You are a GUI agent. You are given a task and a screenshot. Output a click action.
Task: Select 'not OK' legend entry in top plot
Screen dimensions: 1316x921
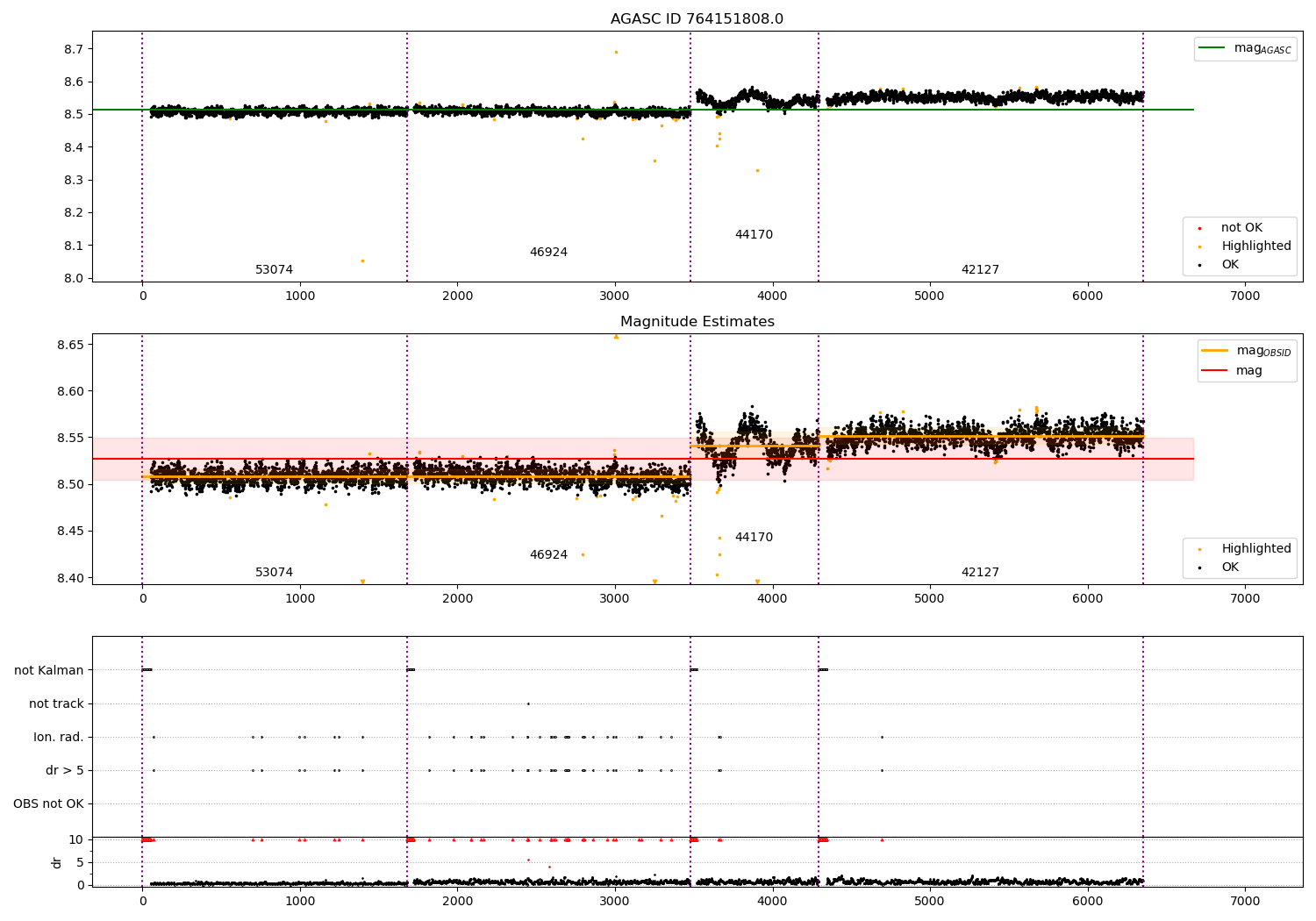1241,228
